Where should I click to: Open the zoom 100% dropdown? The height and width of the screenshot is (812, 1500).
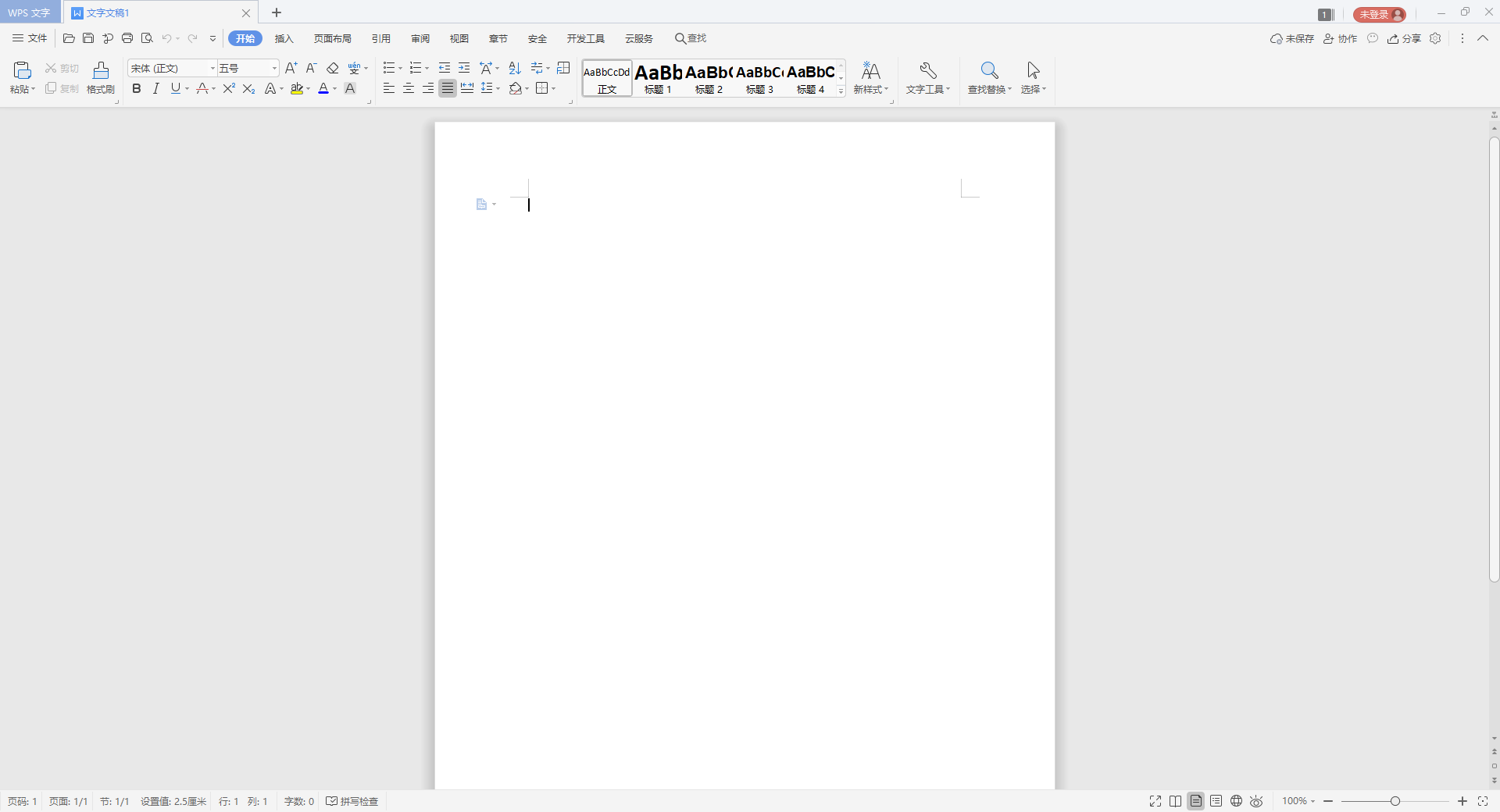(1298, 801)
